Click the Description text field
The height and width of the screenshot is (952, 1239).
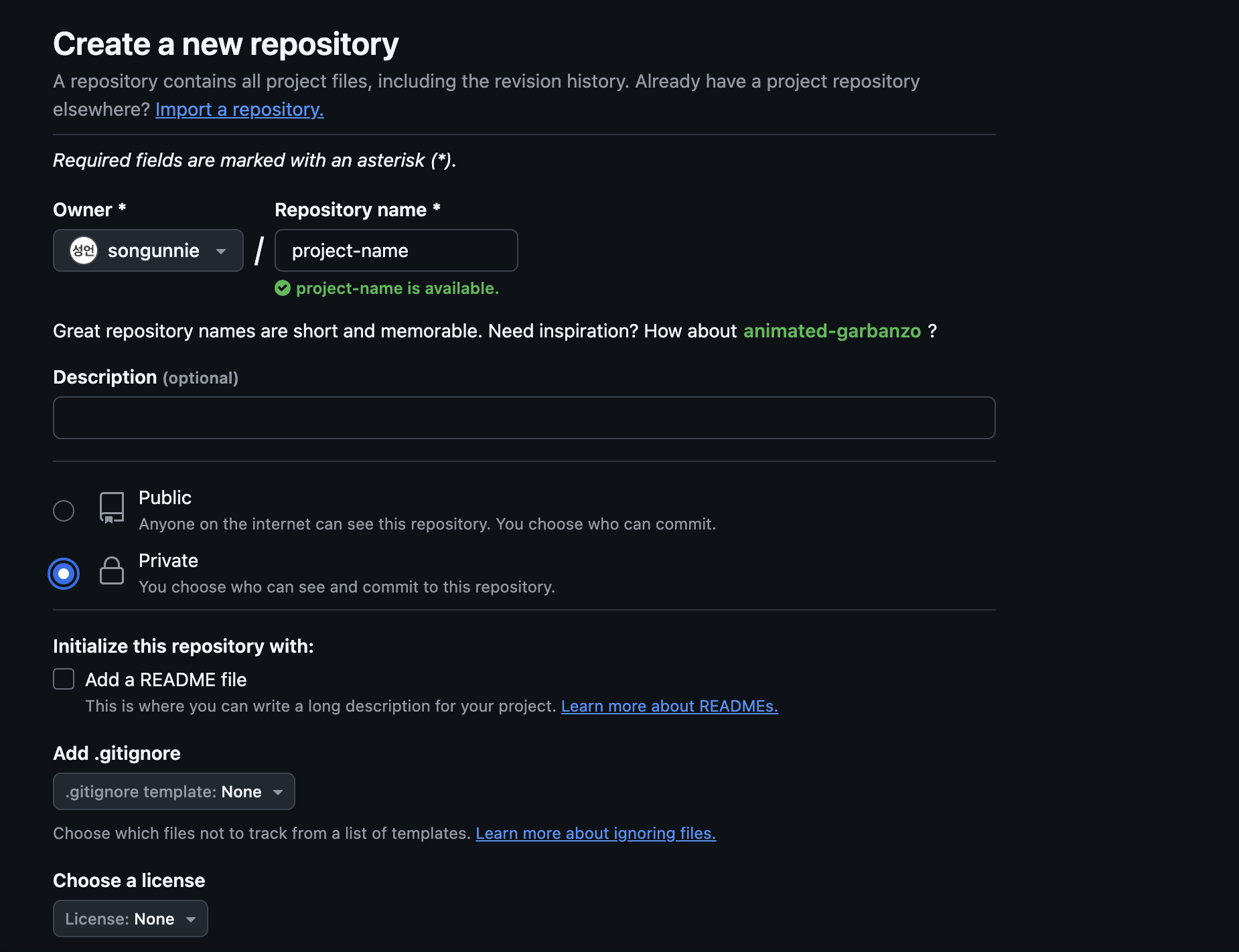tap(524, 417)
